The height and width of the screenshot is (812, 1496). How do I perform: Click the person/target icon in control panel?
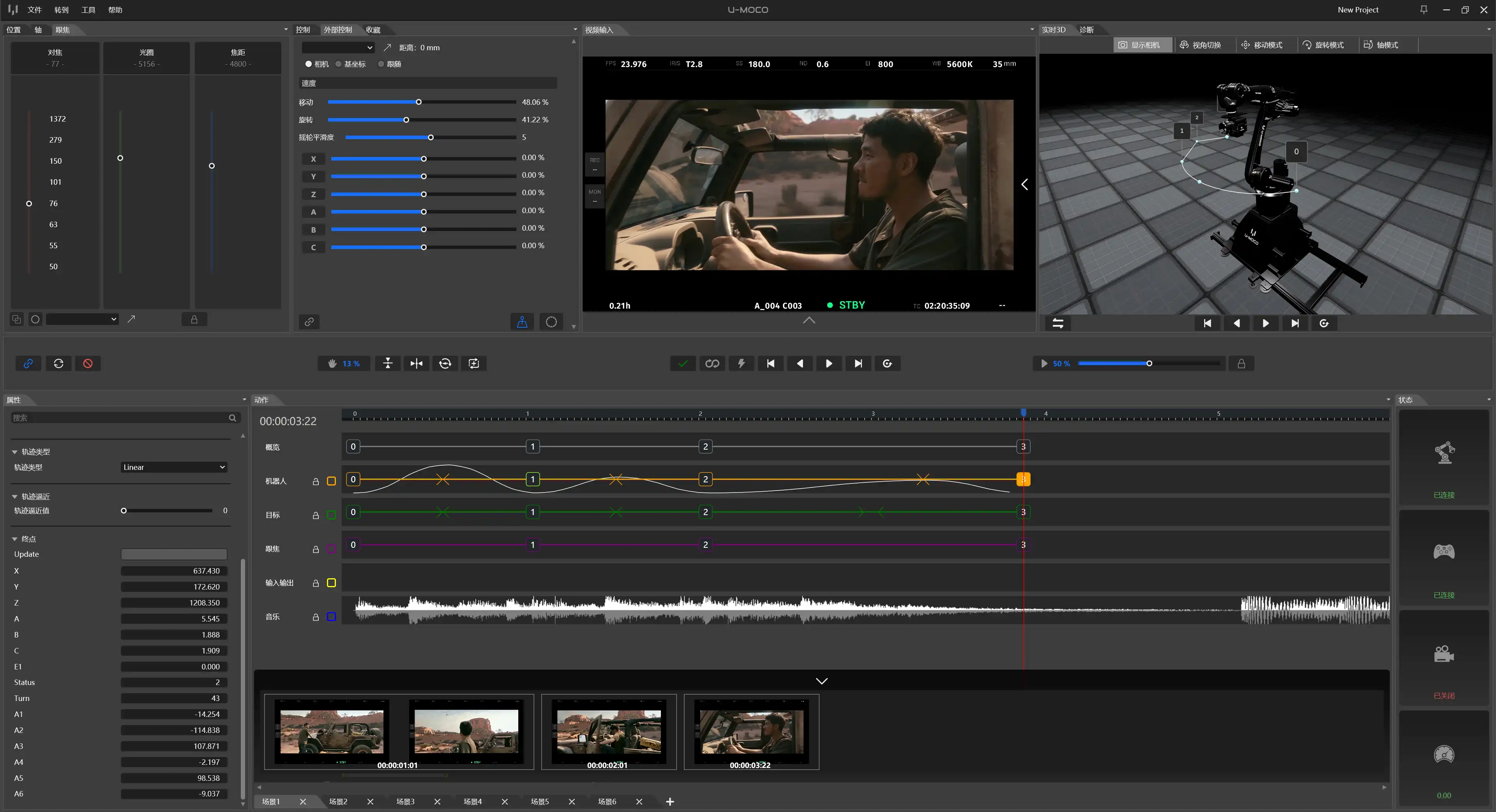coord(522,322)
